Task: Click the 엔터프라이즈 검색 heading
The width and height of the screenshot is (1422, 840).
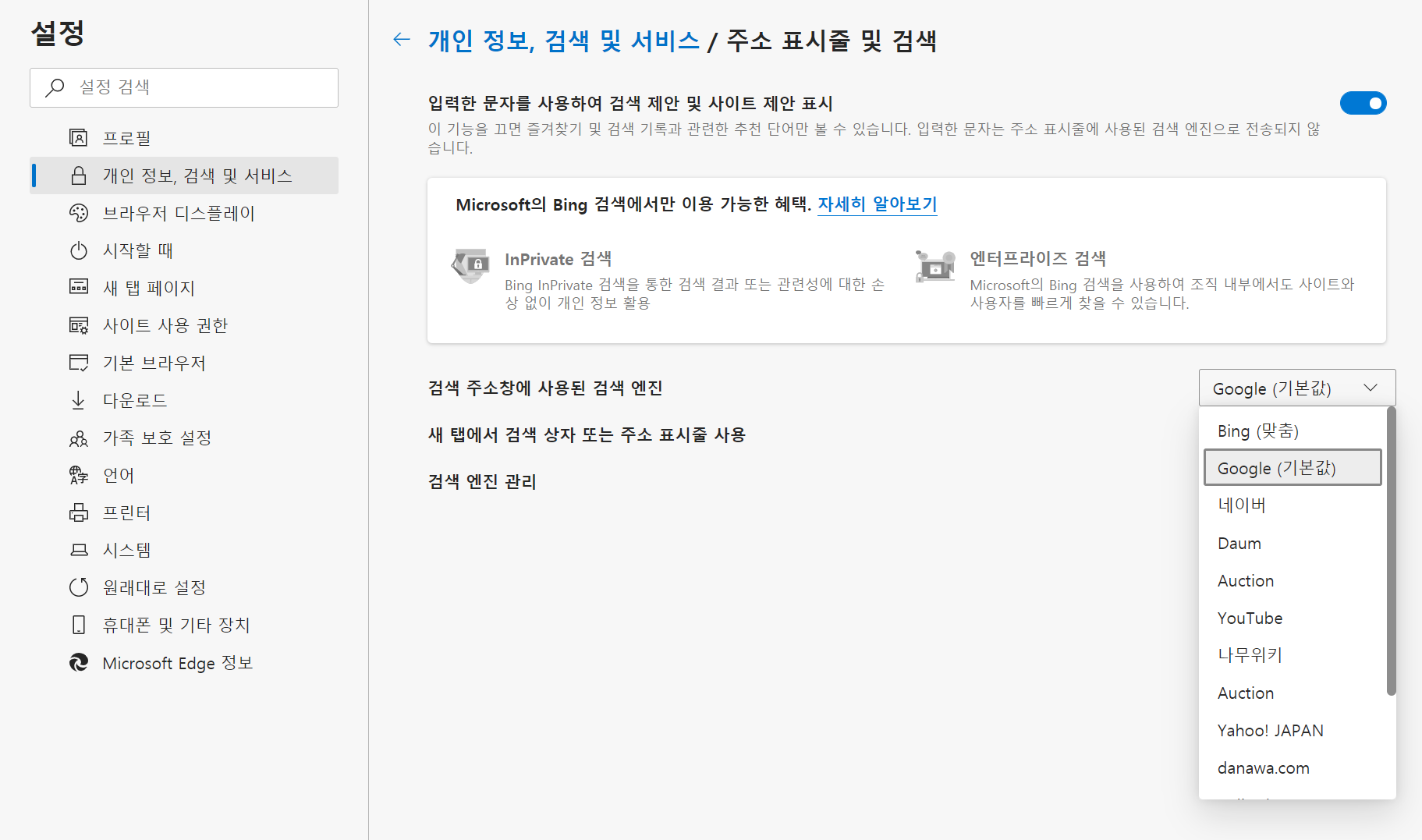Action: point(1037,258)
